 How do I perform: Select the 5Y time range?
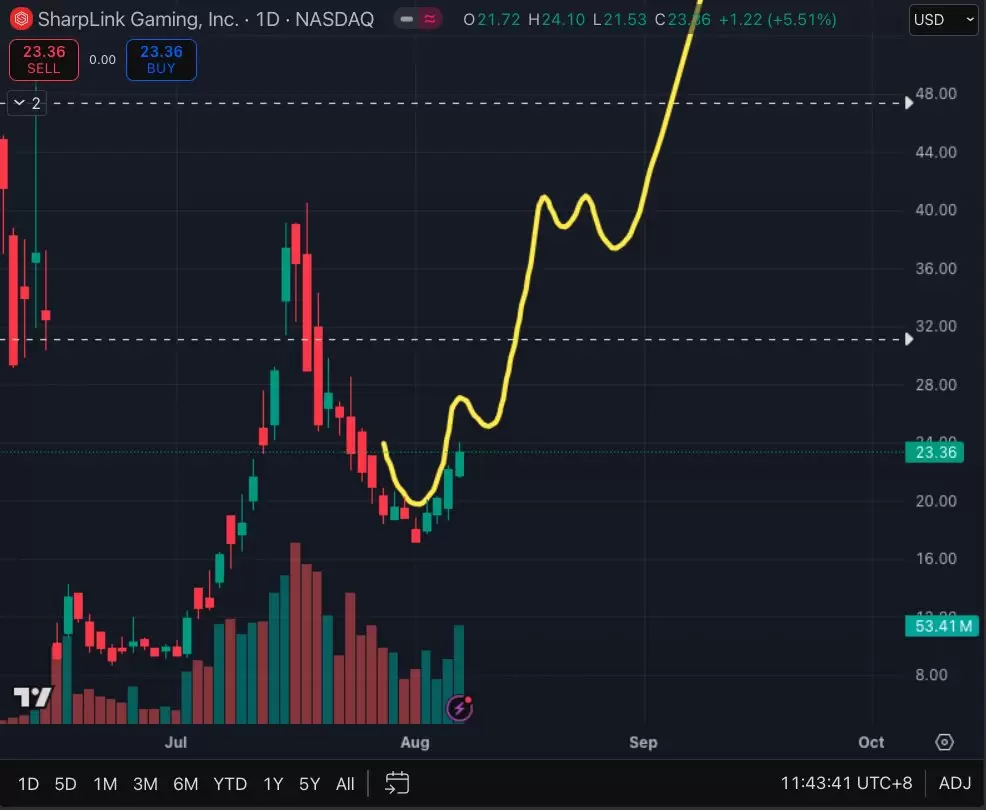(309, 784)
